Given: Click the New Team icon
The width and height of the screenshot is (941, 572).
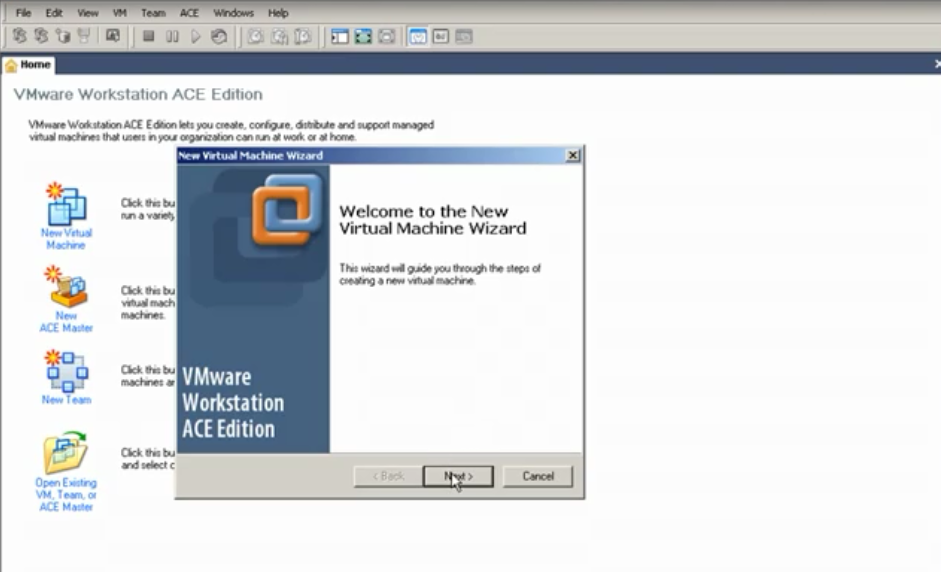Looking at the screenshot, I should click(x=67, y=371).
